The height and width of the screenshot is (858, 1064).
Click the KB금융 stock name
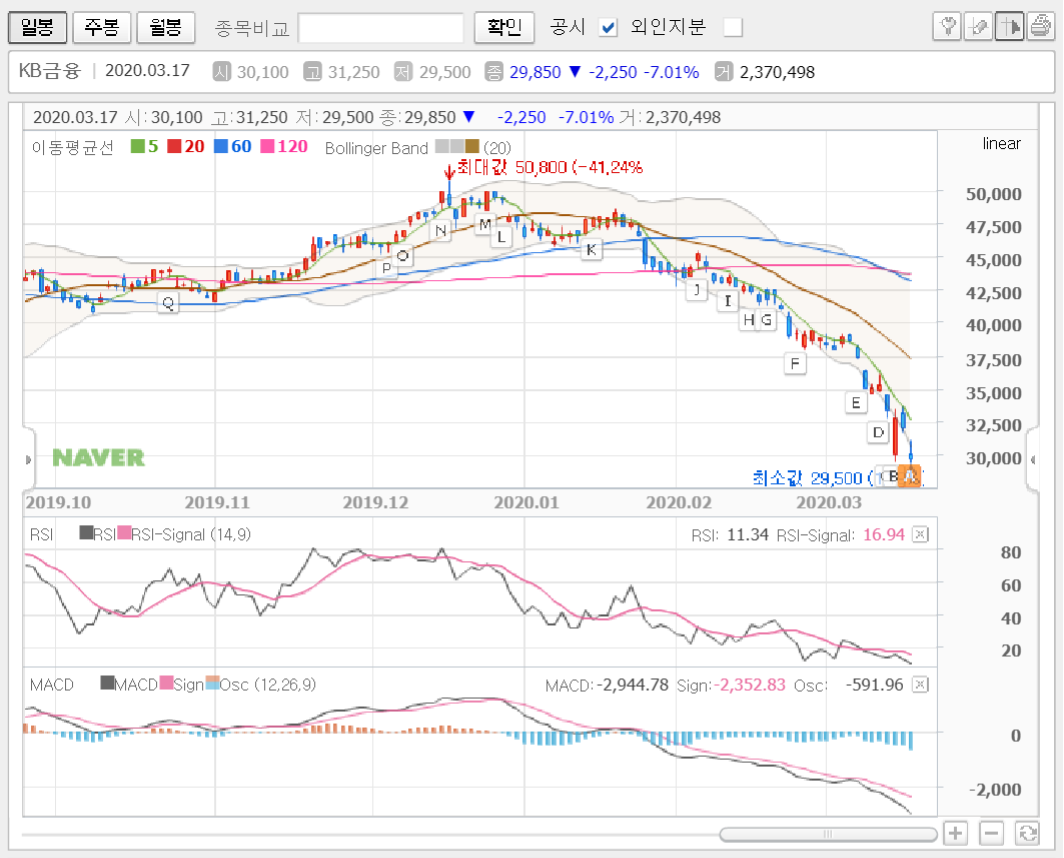click(x=49, y=71)
